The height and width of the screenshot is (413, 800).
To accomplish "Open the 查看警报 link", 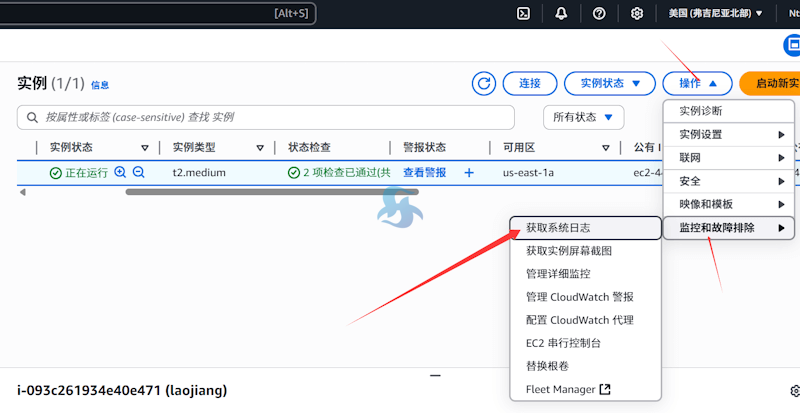I will (x=424, y=173).
